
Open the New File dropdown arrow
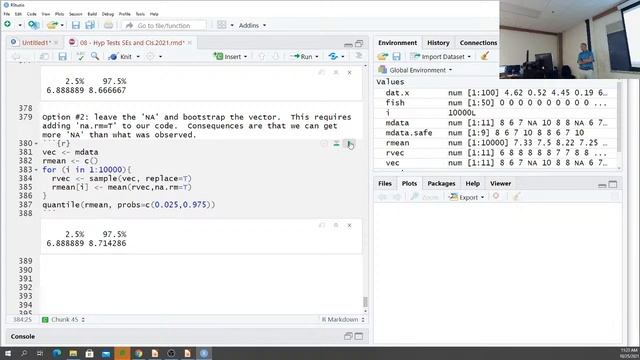point(20,25)
